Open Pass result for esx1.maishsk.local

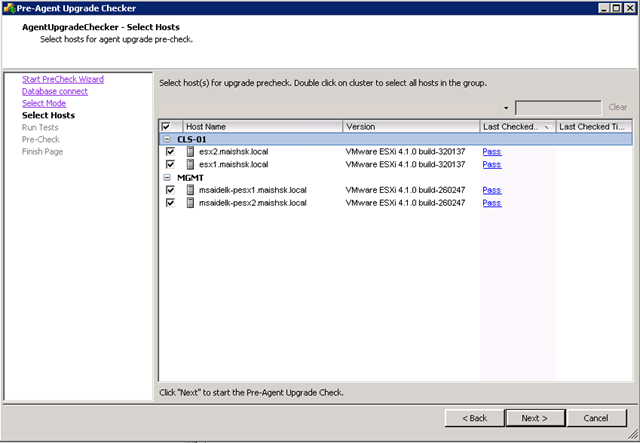(x=492, y=164)
